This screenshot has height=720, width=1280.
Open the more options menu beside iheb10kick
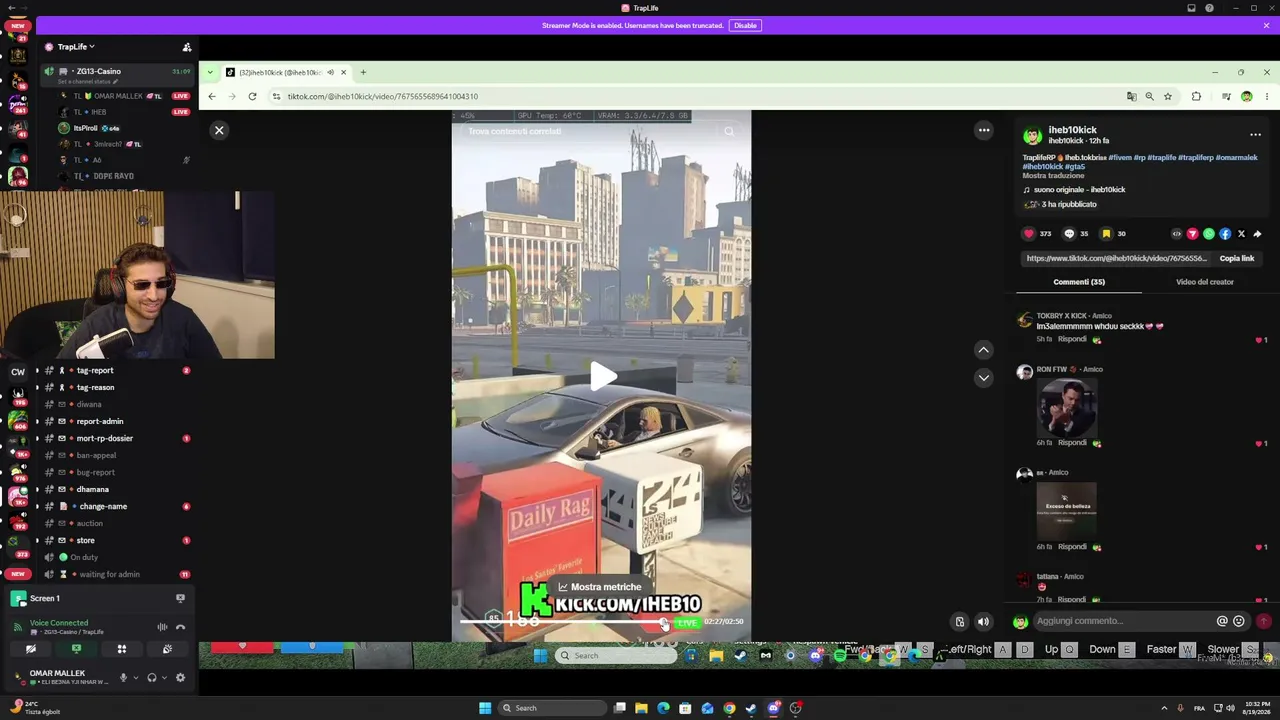click(1255, 135)
